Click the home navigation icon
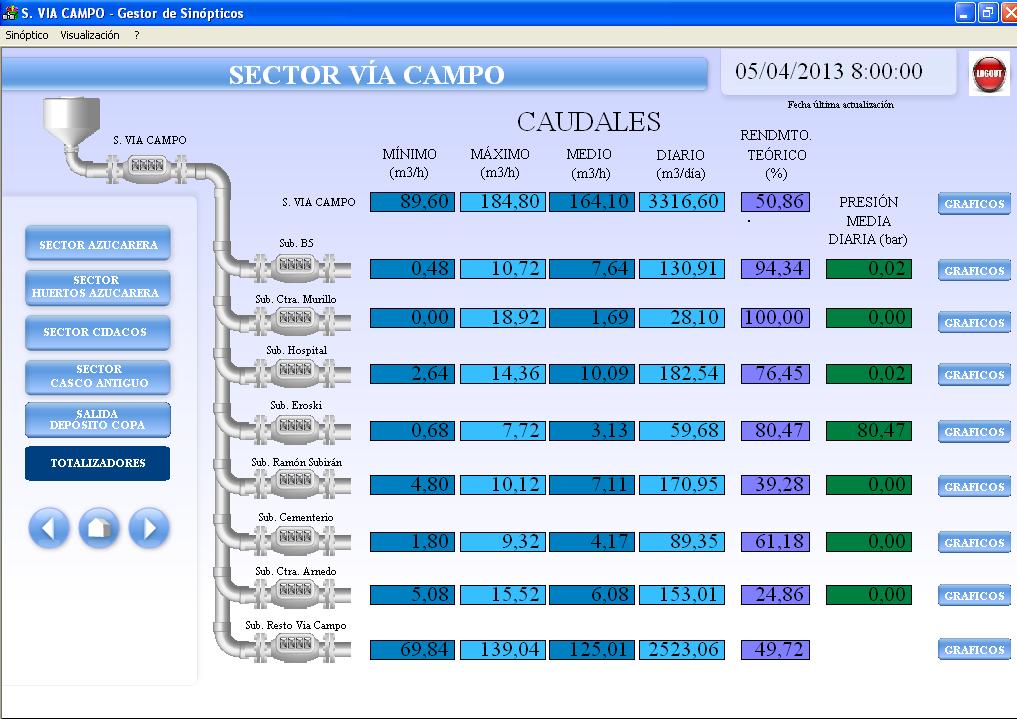The height and width of the screenshot is (719, 1017). (99, 527)
